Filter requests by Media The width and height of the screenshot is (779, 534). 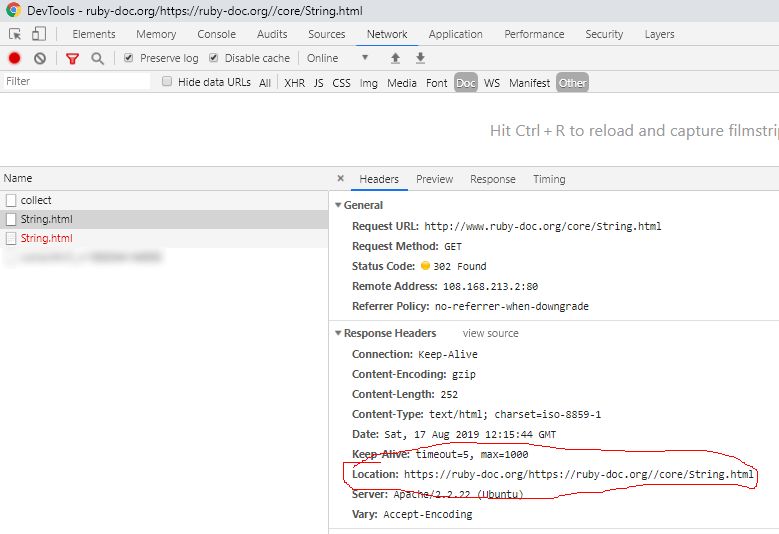[x=401, y=83]
